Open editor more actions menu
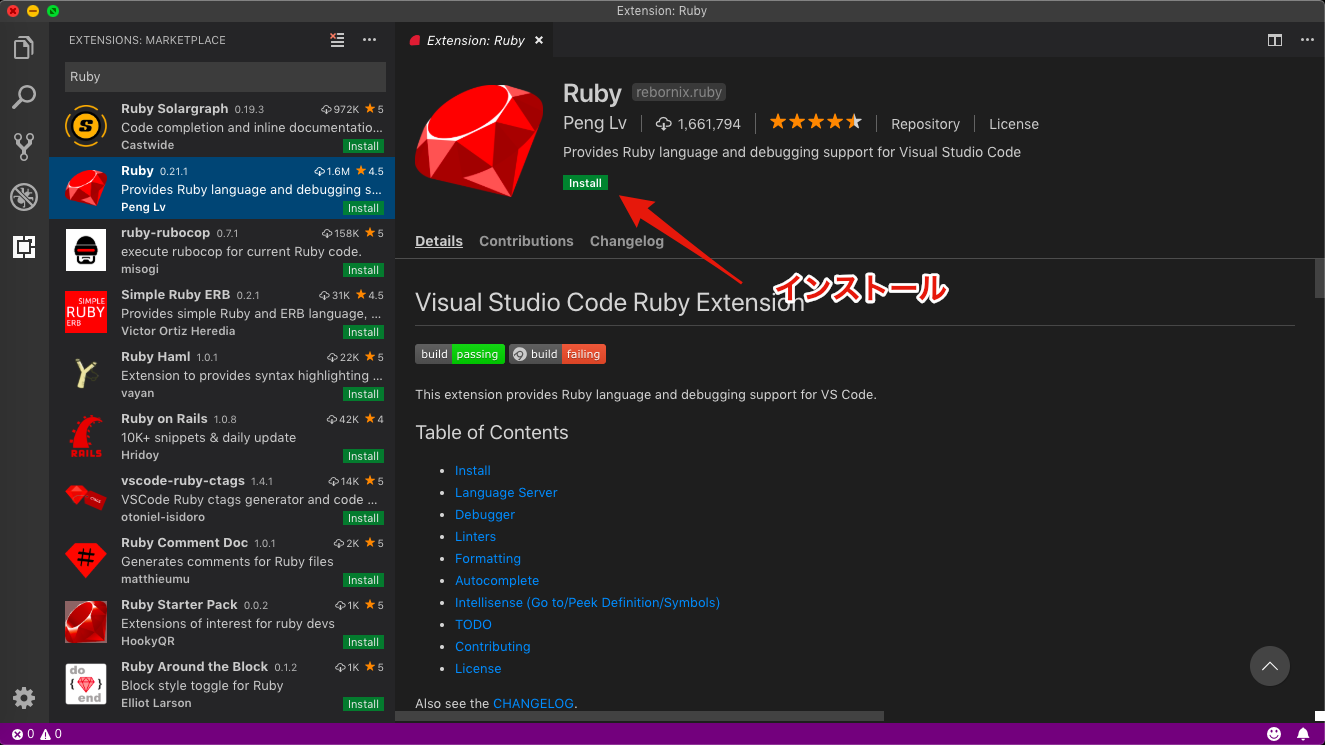This screenshot has height=745, width=1325. tap(1307, 40)
